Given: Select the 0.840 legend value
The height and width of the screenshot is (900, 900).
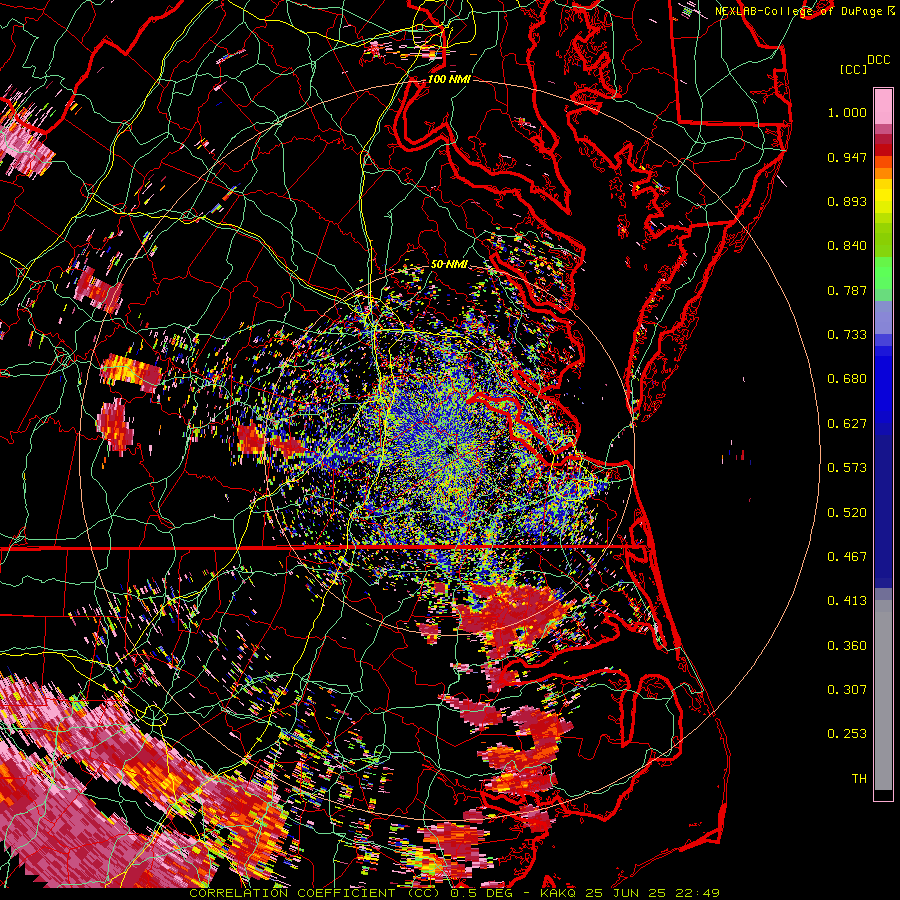Looking at the screenshot, I should click(847, 246).
